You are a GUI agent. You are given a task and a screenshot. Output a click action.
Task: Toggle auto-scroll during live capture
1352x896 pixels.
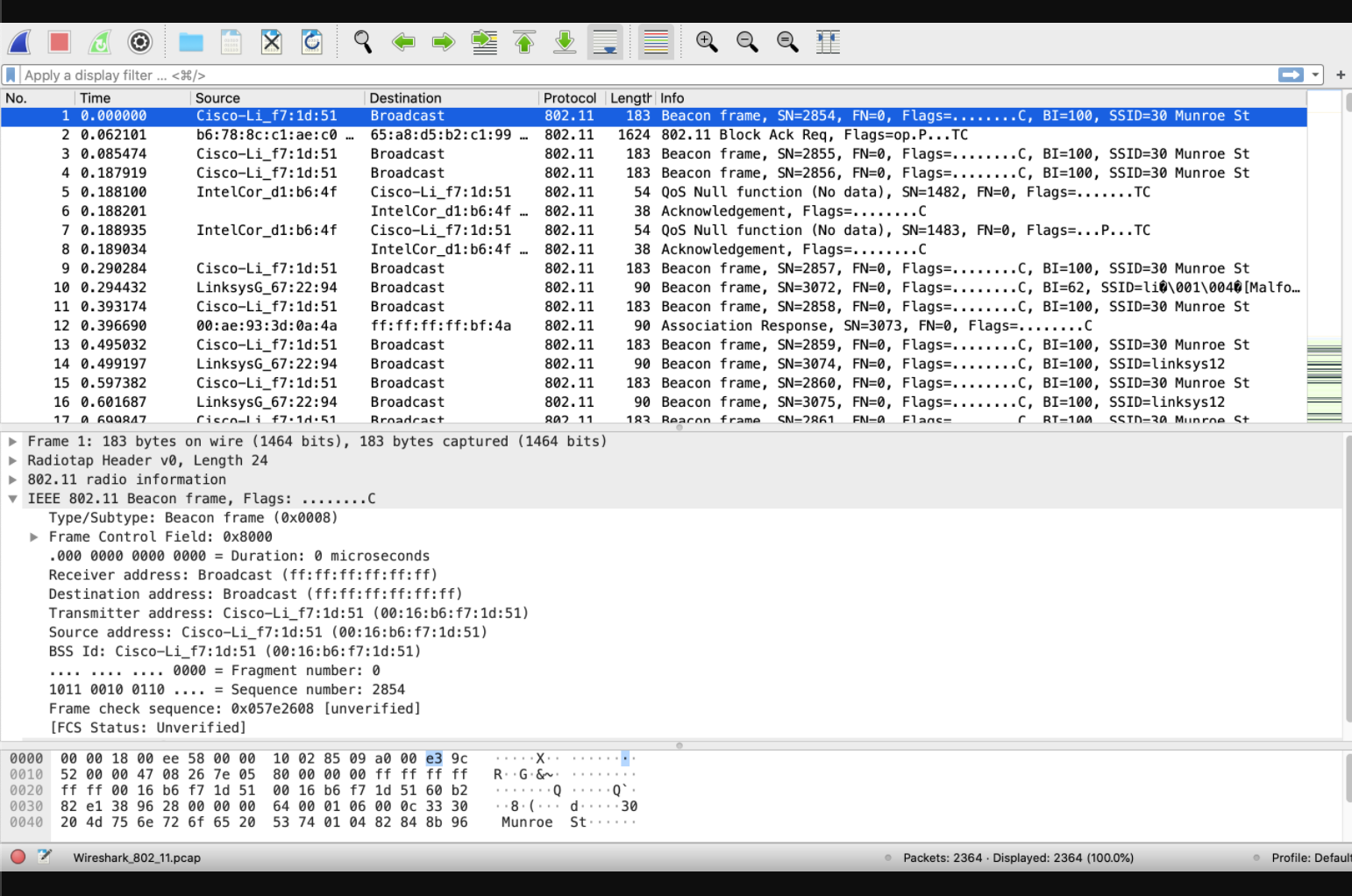[x=605, y=42]
